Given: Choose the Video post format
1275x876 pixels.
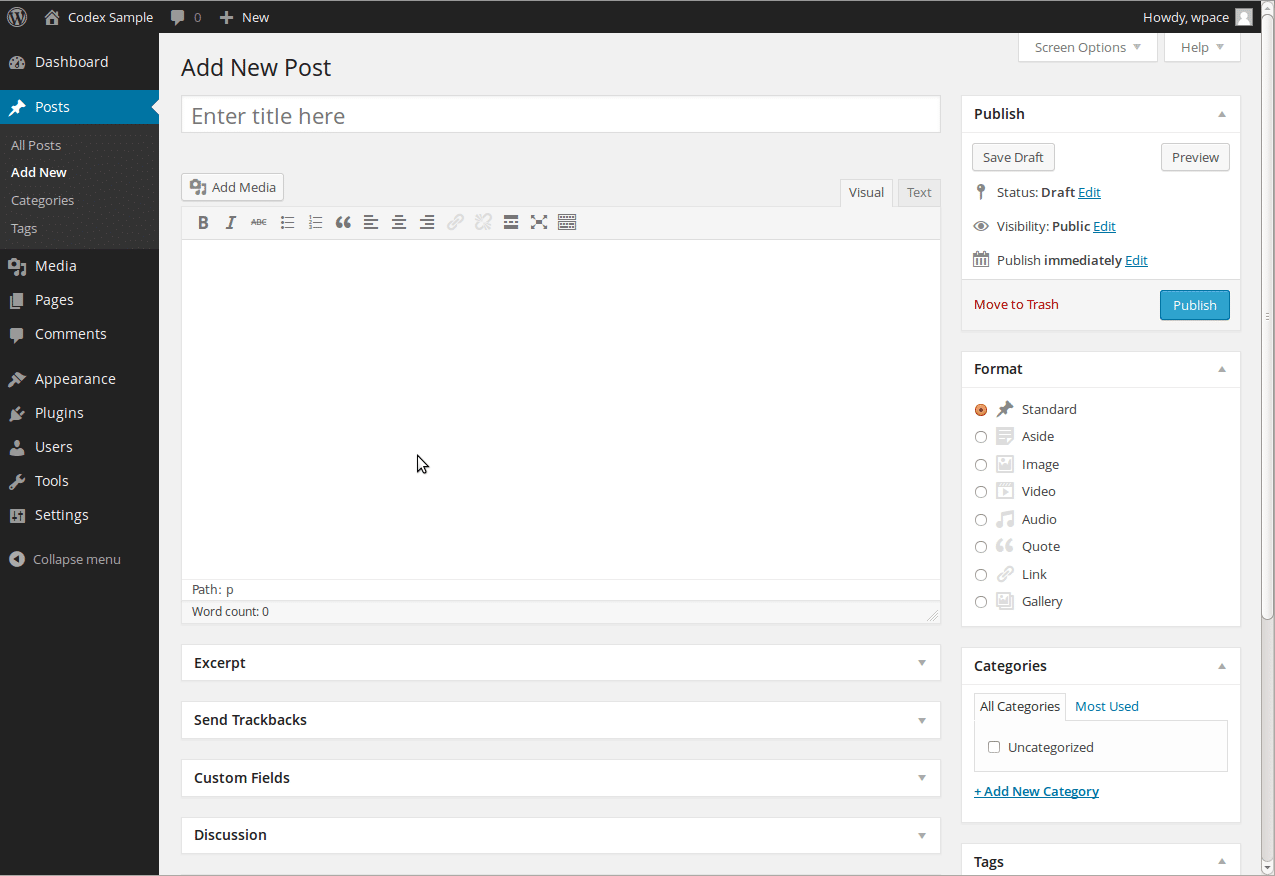Looking at the screenshot, I should click(x=980, y=491).
